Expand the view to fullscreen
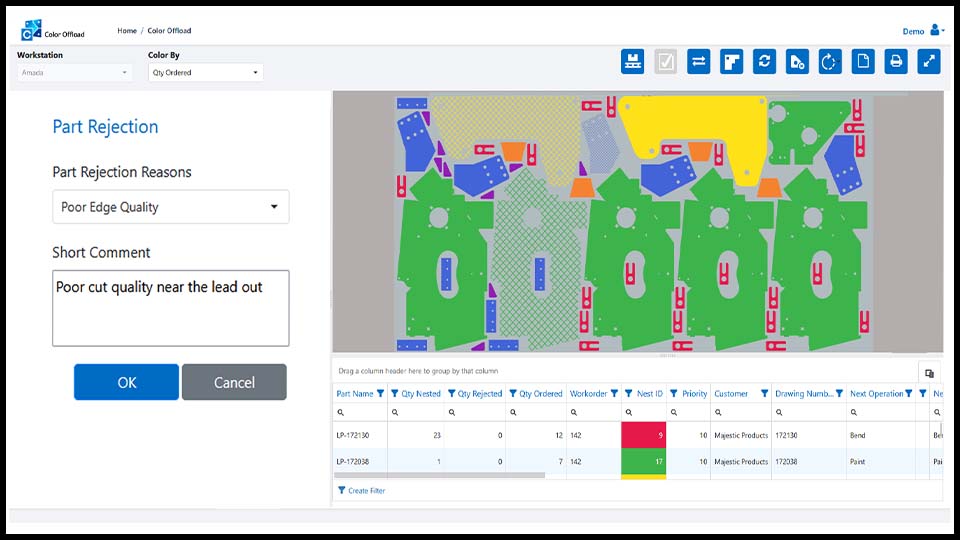 [x=929, y=62]
